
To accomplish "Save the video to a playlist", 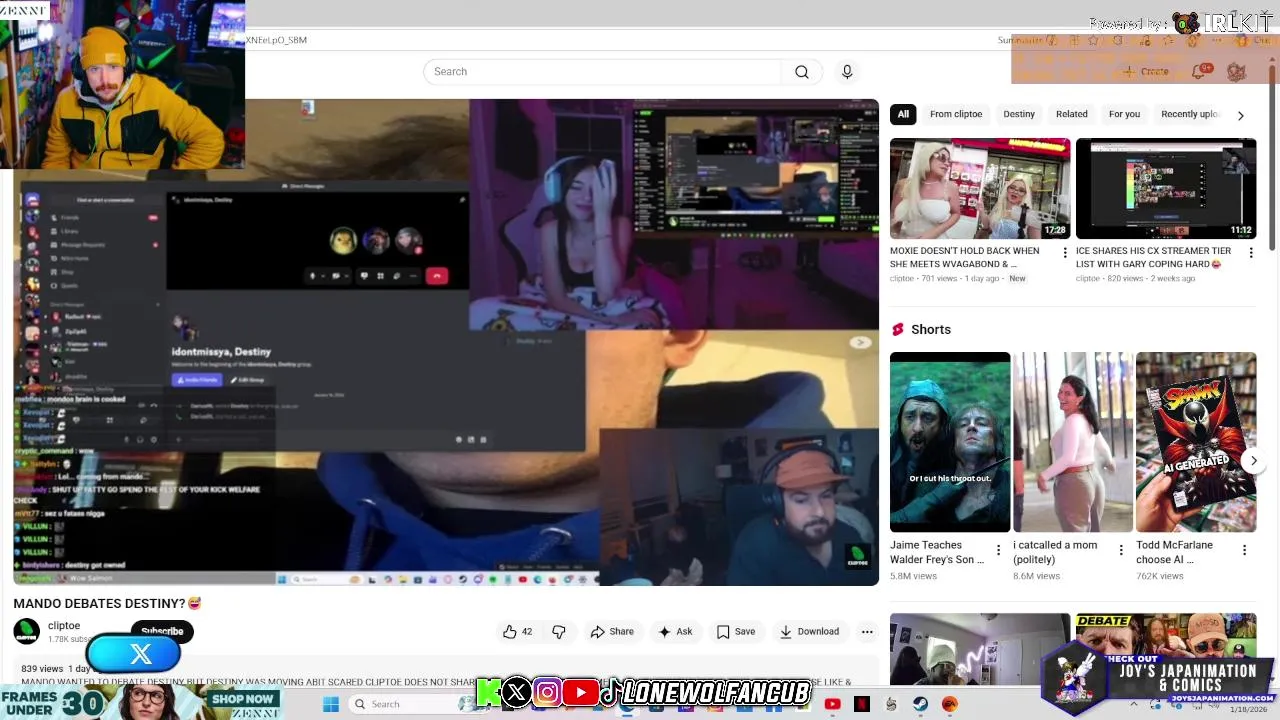I will tap(736, 632).
